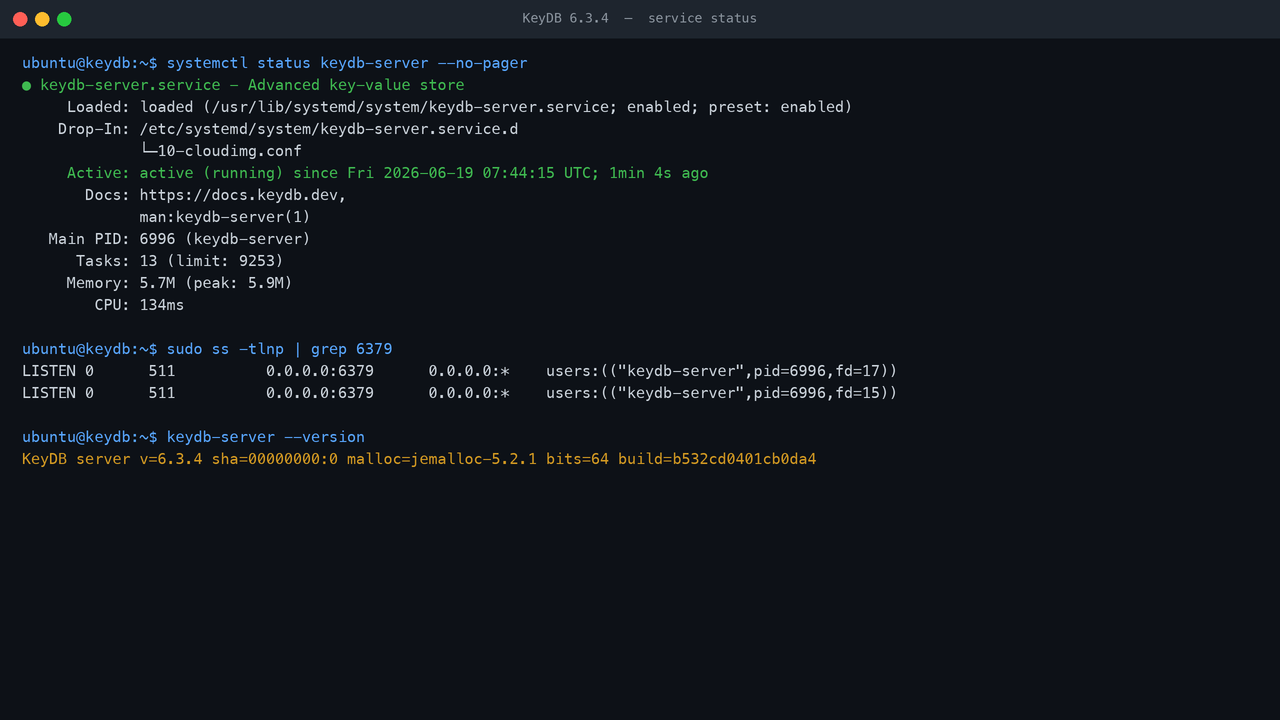Click 'malloc=jemalloc-5.2.1' in version output

coord(442,459)
